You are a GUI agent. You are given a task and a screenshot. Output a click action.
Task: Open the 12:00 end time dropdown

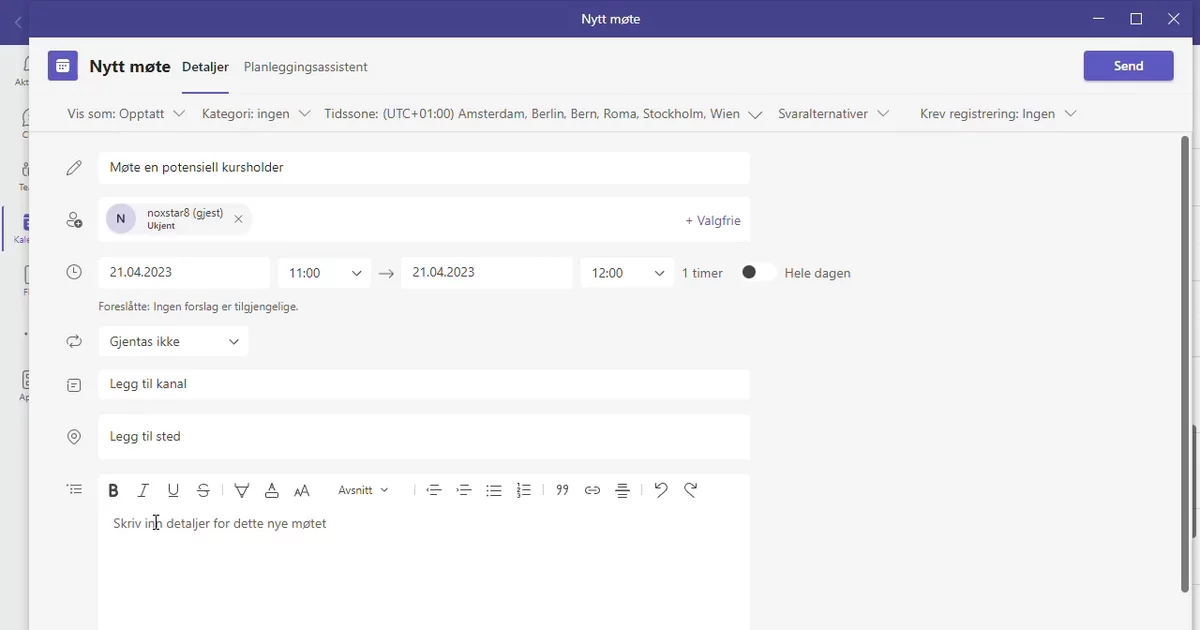pos(627,273)
